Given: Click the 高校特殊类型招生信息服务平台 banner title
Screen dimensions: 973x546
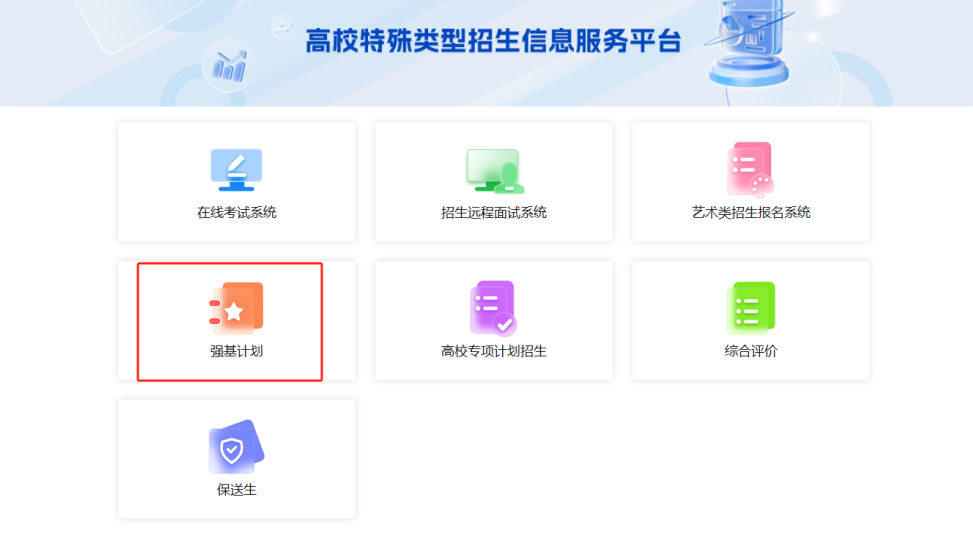Looking at the screenshot, I should pos(493,41).
